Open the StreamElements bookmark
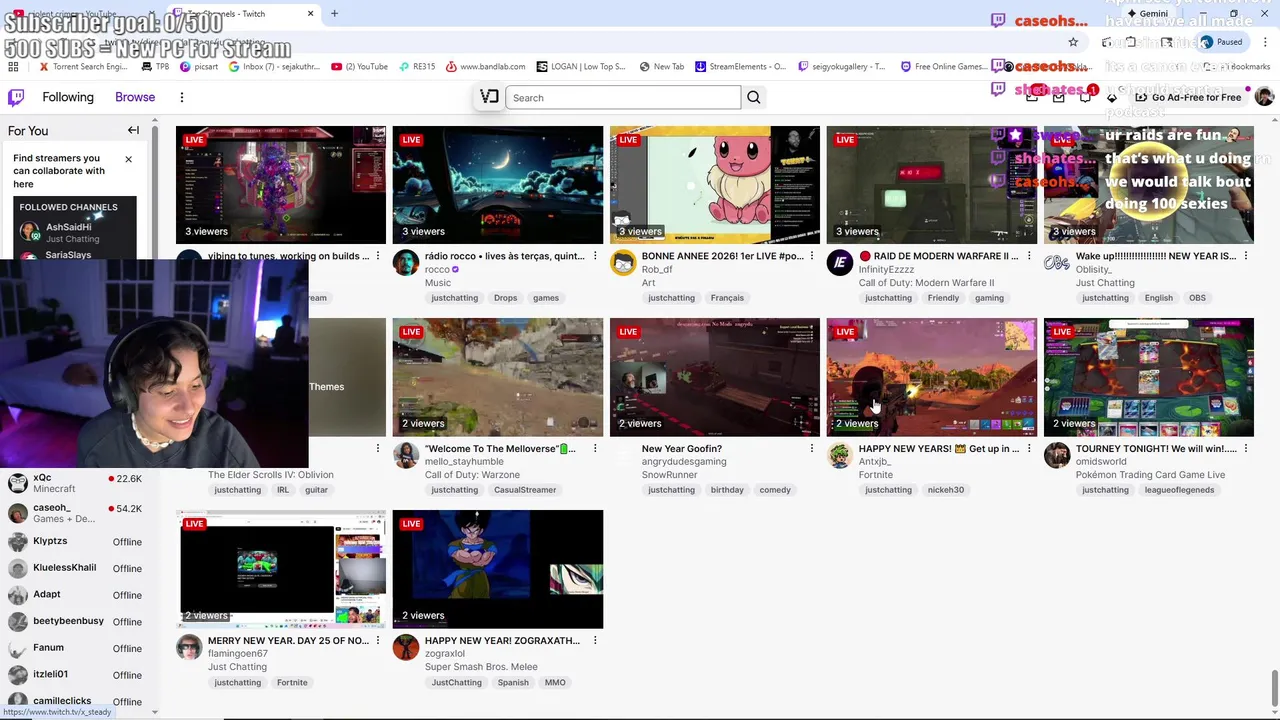The image size is (1280, 720). (x=740, y=67)
